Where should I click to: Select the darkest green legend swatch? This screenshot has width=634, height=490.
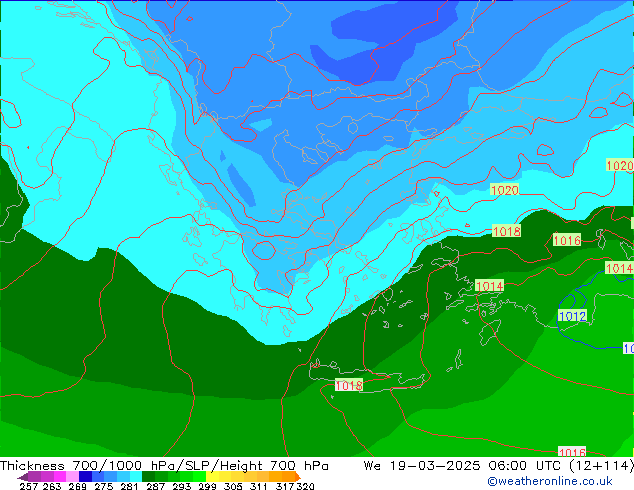(x=148, y=476)
